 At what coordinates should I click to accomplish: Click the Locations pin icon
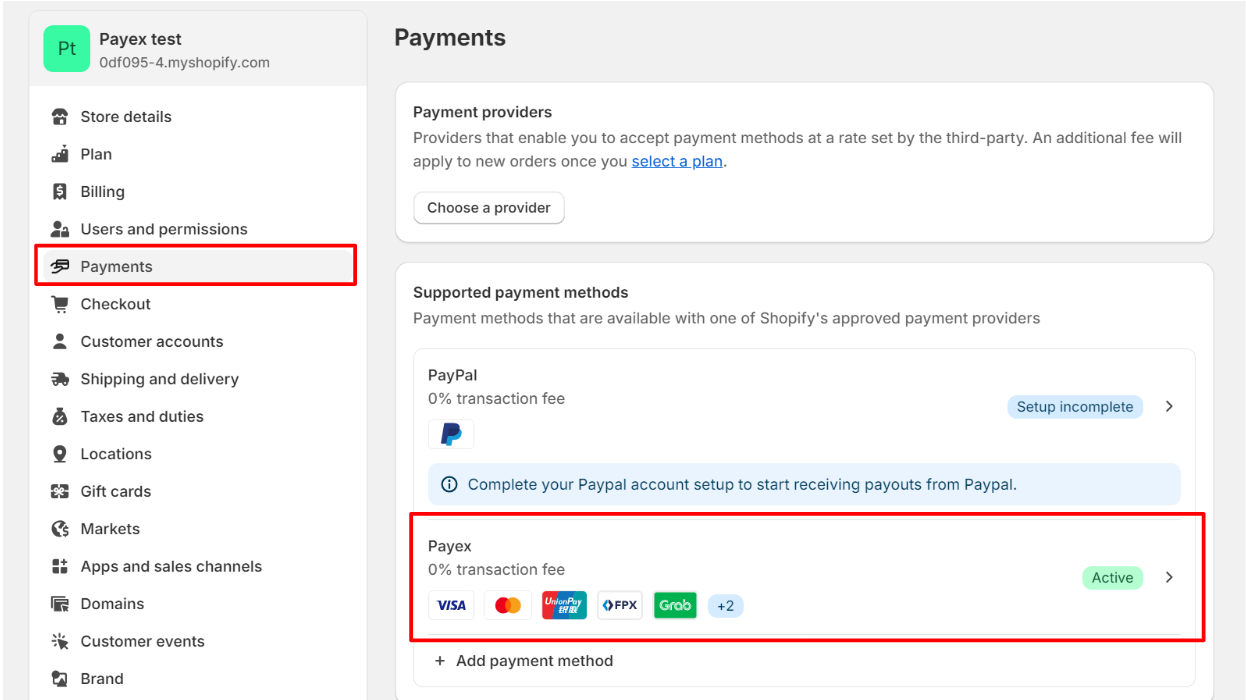pyautogui.click(x=60, y=454)
